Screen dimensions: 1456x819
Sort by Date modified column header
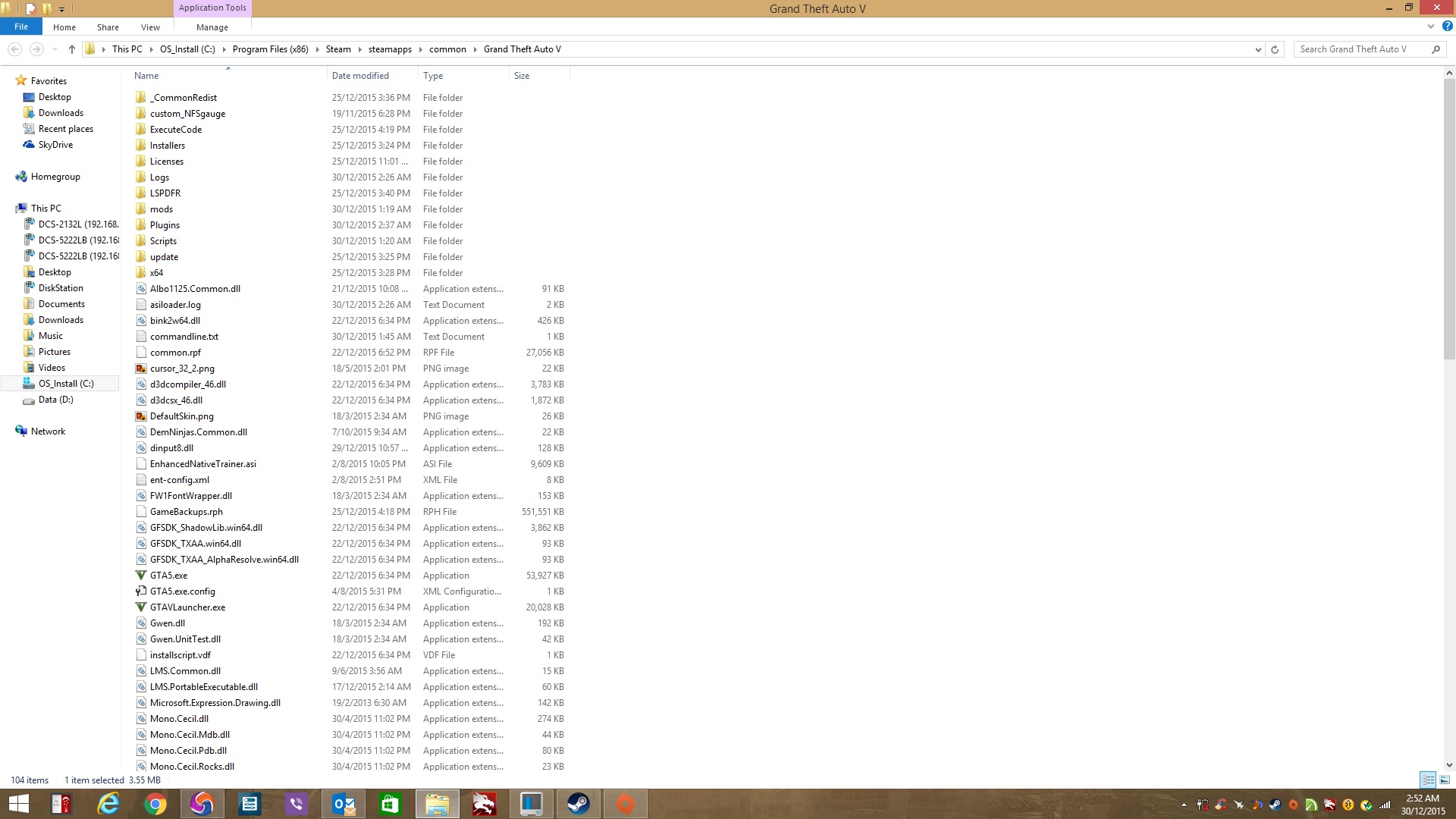click(x=360, y=76)
